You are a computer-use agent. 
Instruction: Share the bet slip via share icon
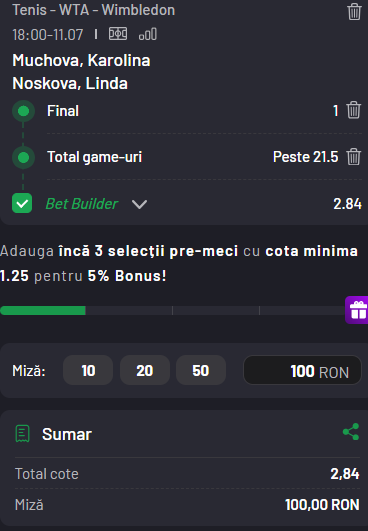(x=351, y=431)
